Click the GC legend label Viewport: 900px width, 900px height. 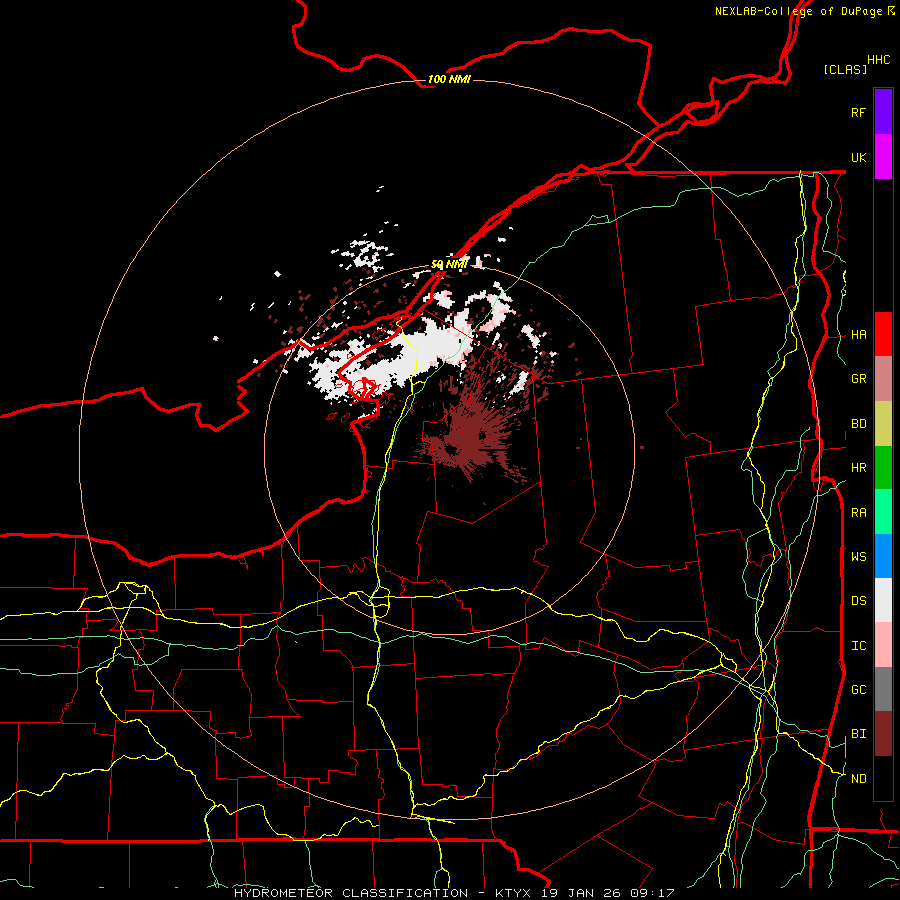coord(858,690)
